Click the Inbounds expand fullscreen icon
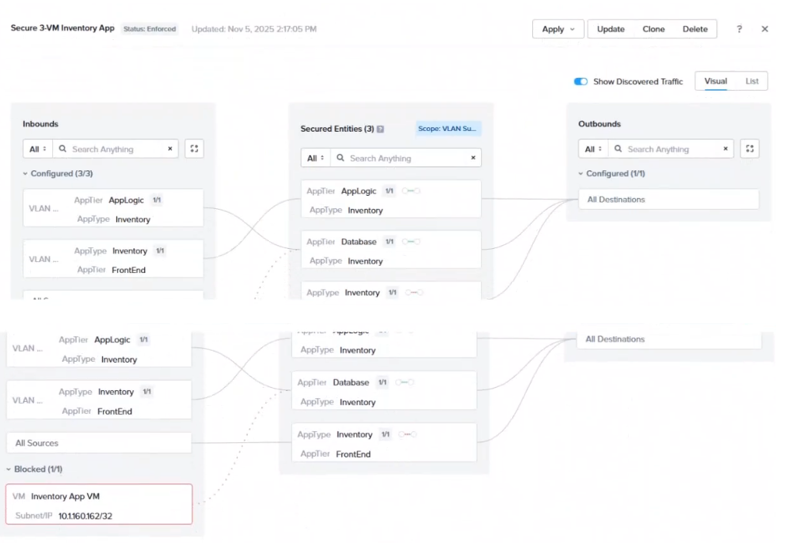The width and height of the screenshot is (792, 543). pos(194,149)
